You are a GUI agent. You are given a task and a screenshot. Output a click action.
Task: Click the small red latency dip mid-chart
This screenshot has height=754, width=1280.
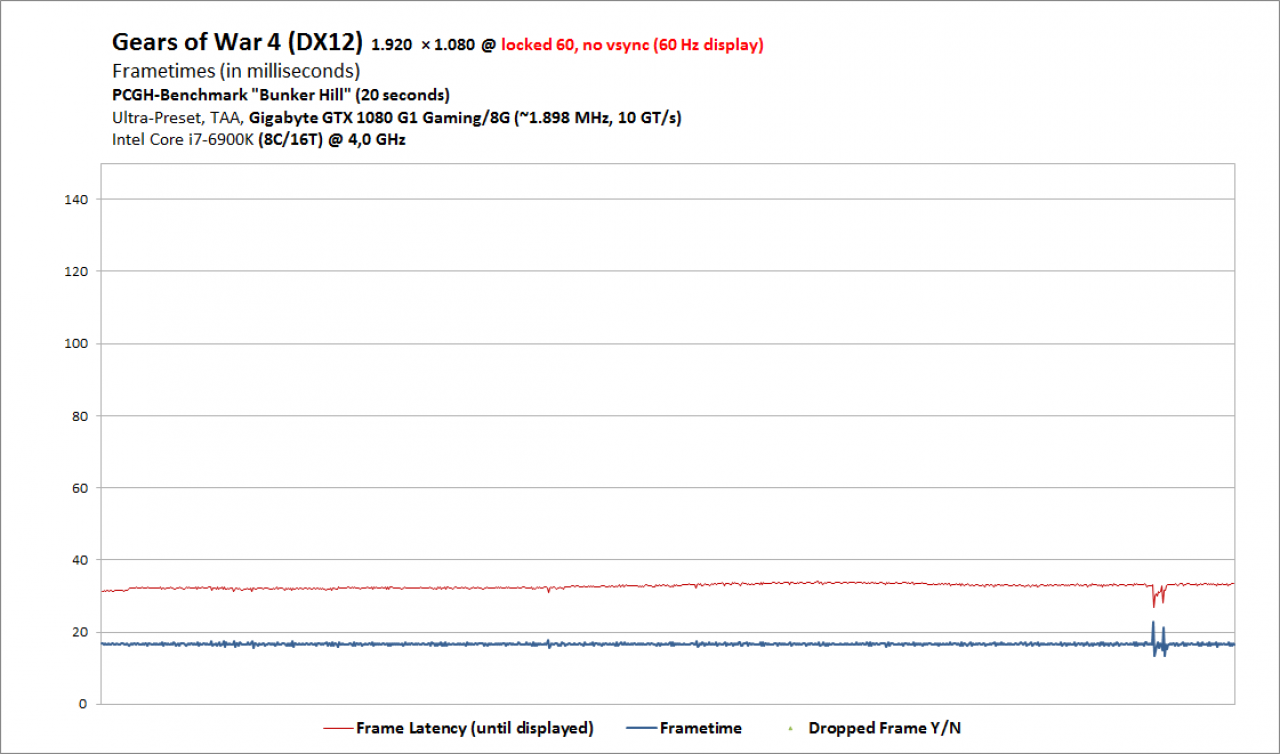[548, 589]
